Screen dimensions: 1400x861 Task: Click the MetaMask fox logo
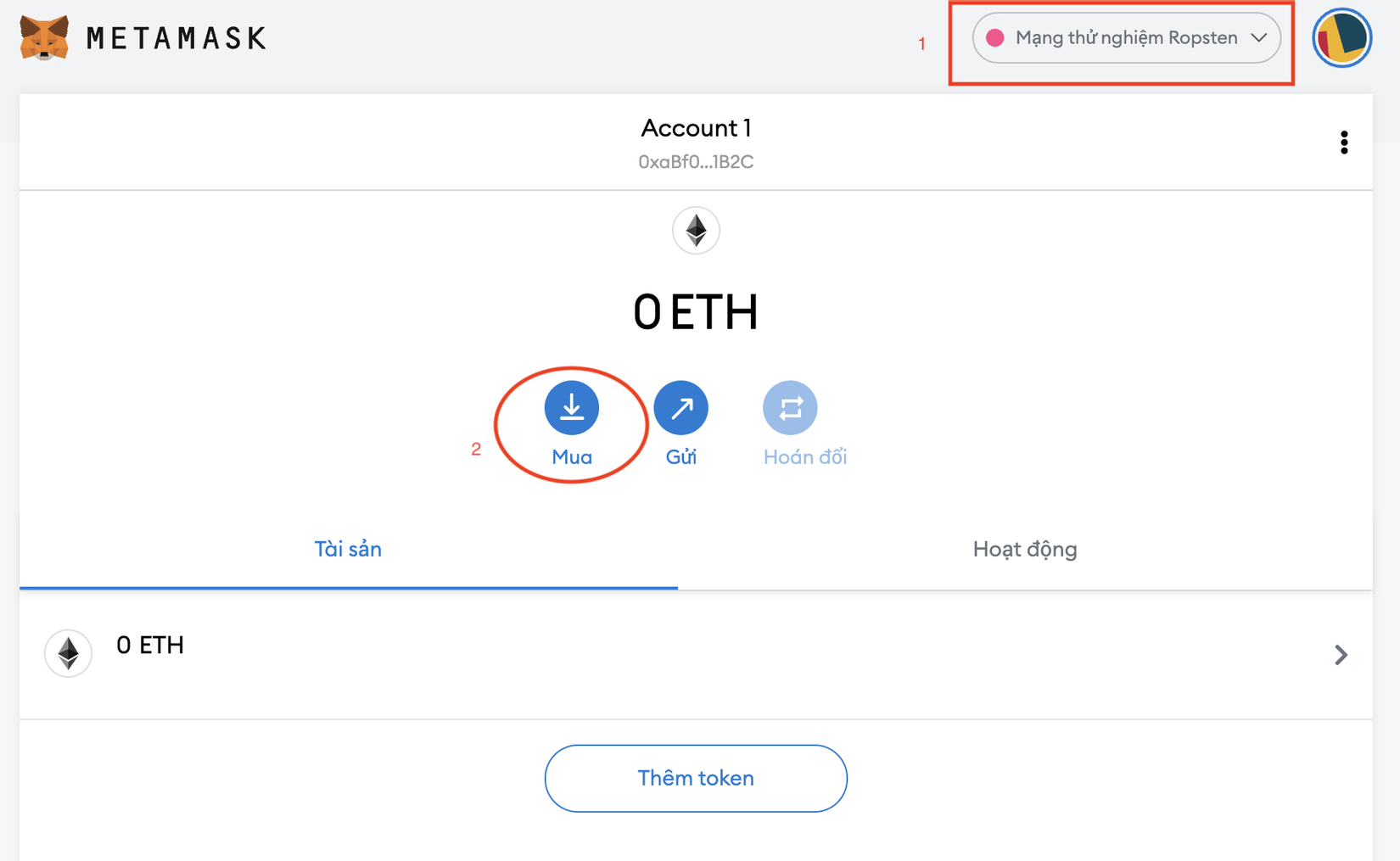click(x=44, y=38)
